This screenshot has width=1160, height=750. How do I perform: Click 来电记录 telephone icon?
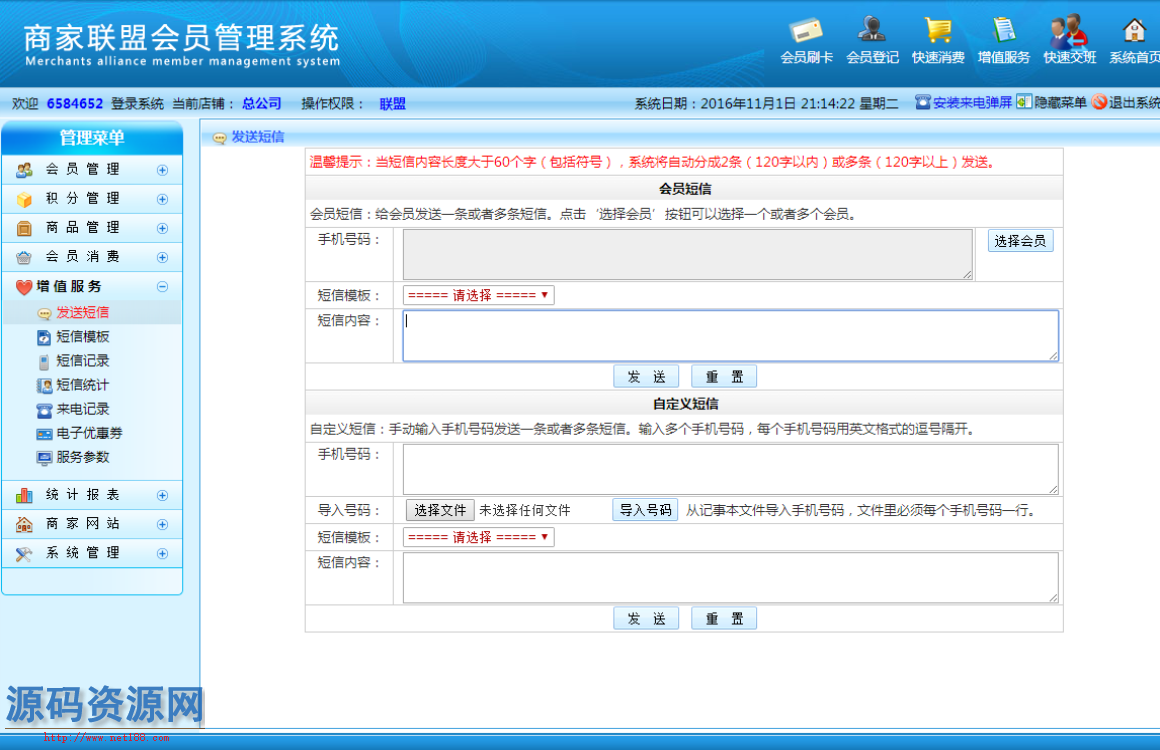click(44, 410)
